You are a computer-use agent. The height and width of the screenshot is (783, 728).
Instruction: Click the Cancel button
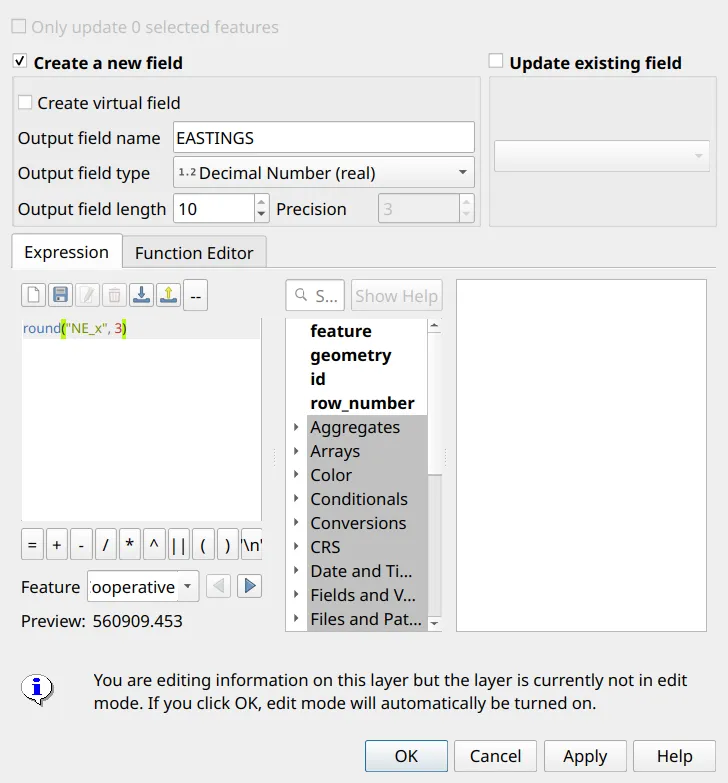[495, 756]
